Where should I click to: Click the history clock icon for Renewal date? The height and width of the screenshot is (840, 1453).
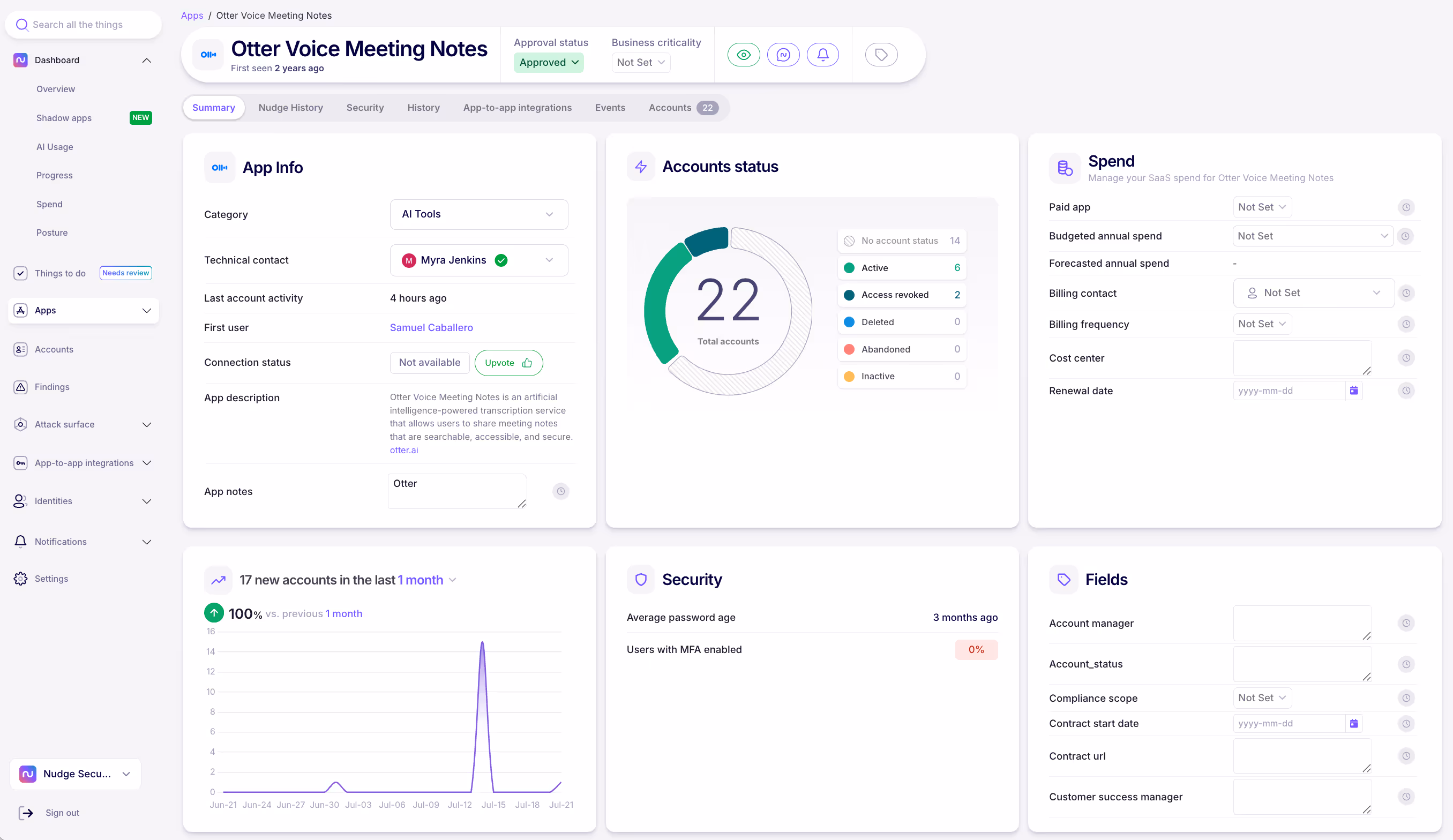coord(1406,391)
